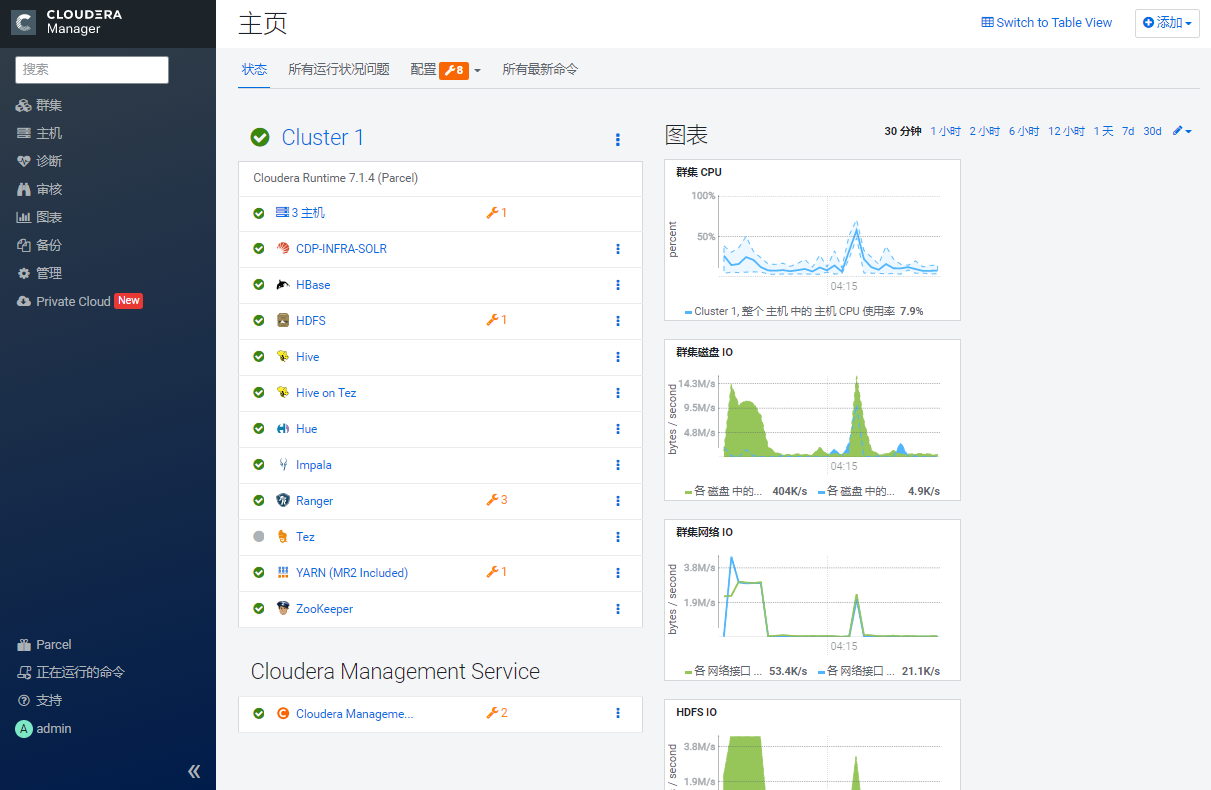Open CDP-INFRA-SOLR actions kebab menu
This screenshot has width=1211, height=790.
[618, 249]
